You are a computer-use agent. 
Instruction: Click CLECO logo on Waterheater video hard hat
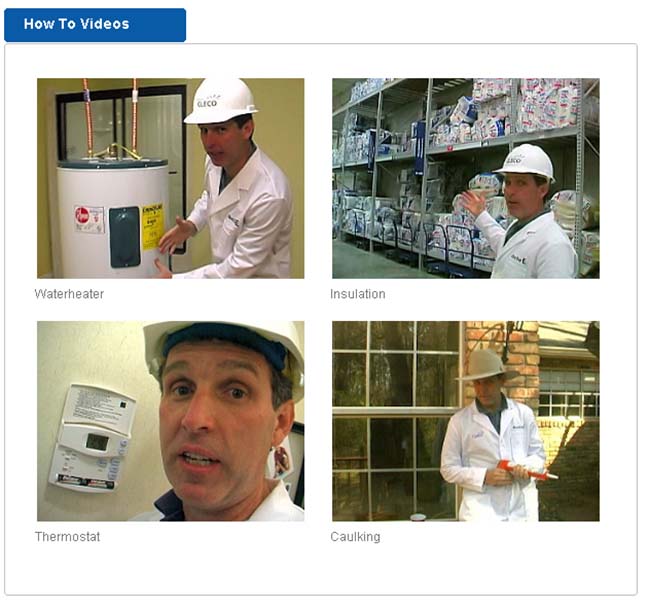(x=207, y=102)
